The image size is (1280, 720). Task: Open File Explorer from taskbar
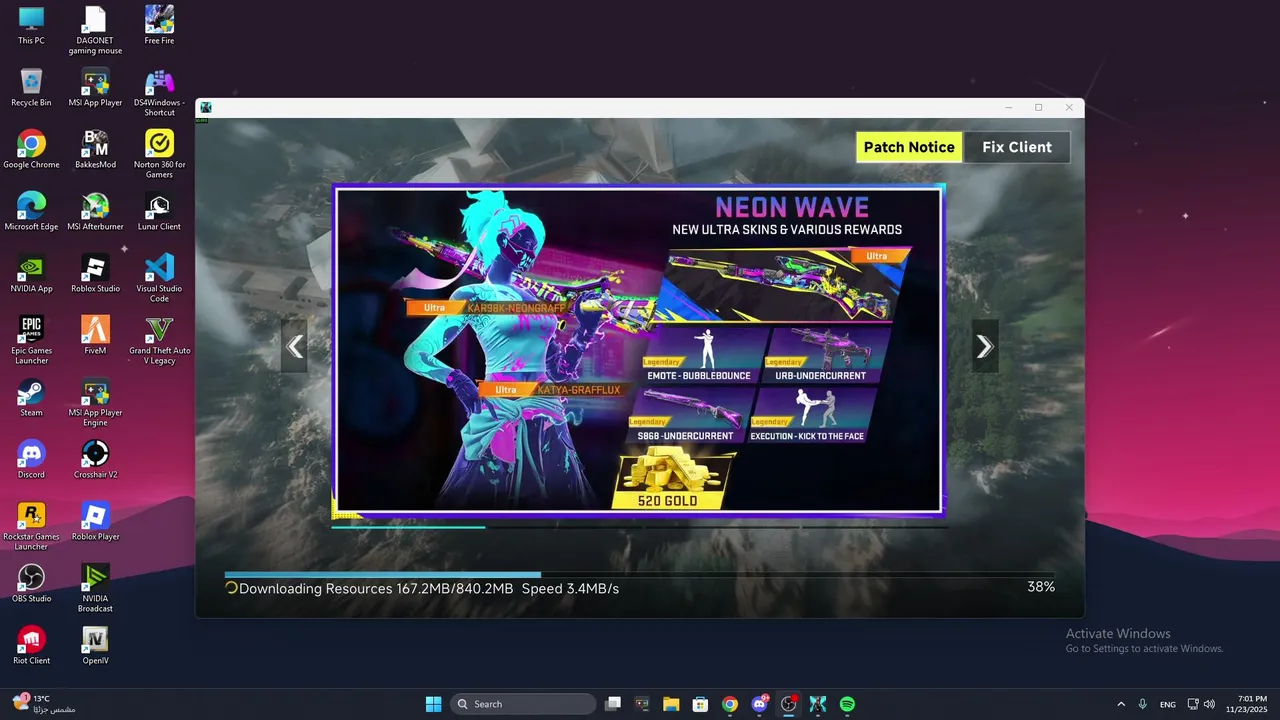(671, 704)
